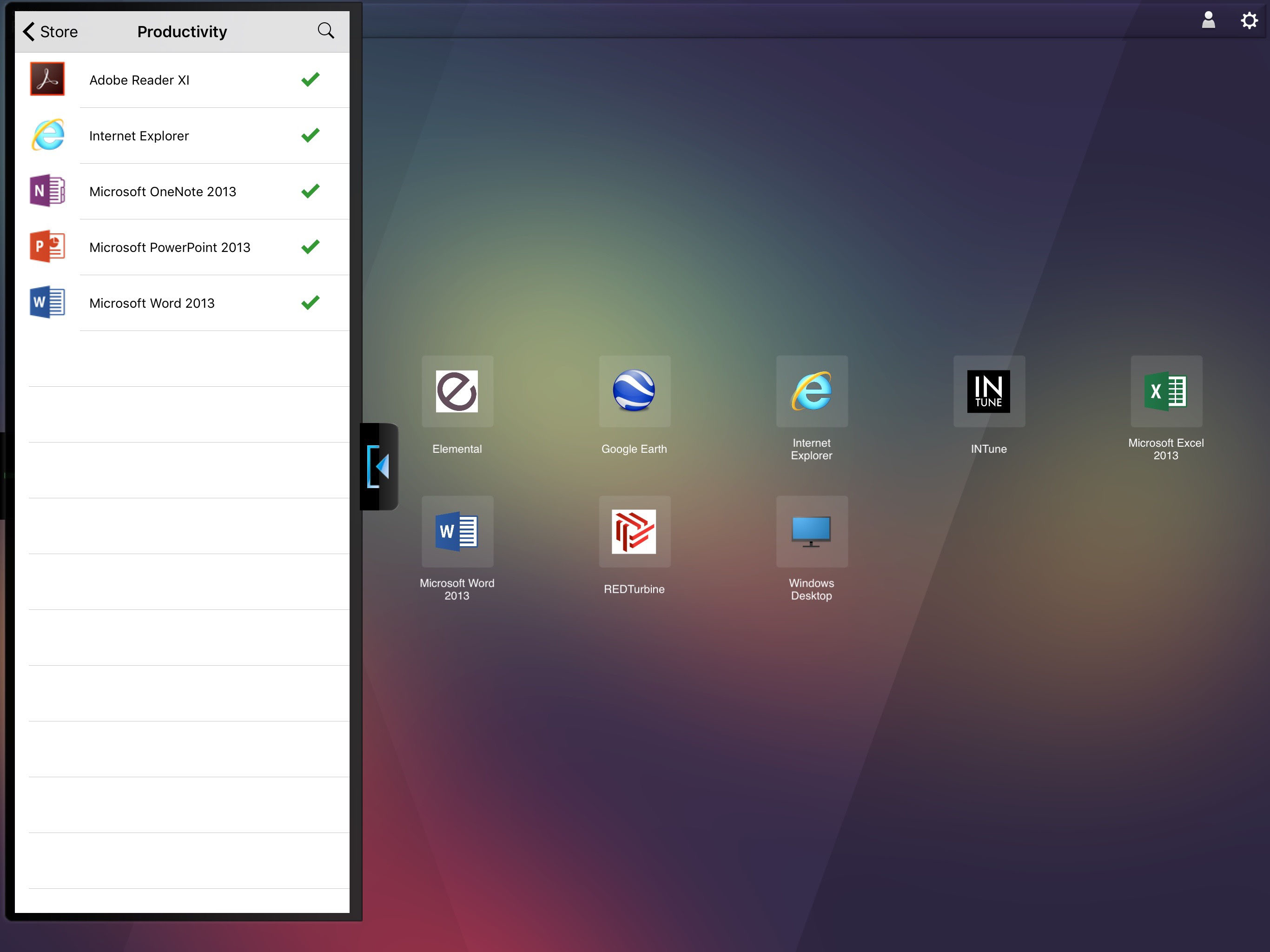Image resolution: width=1270 pixels, height=952 pixels.
Task: Open Internet Explorer from the workspace grid
Action: point(811,391)
